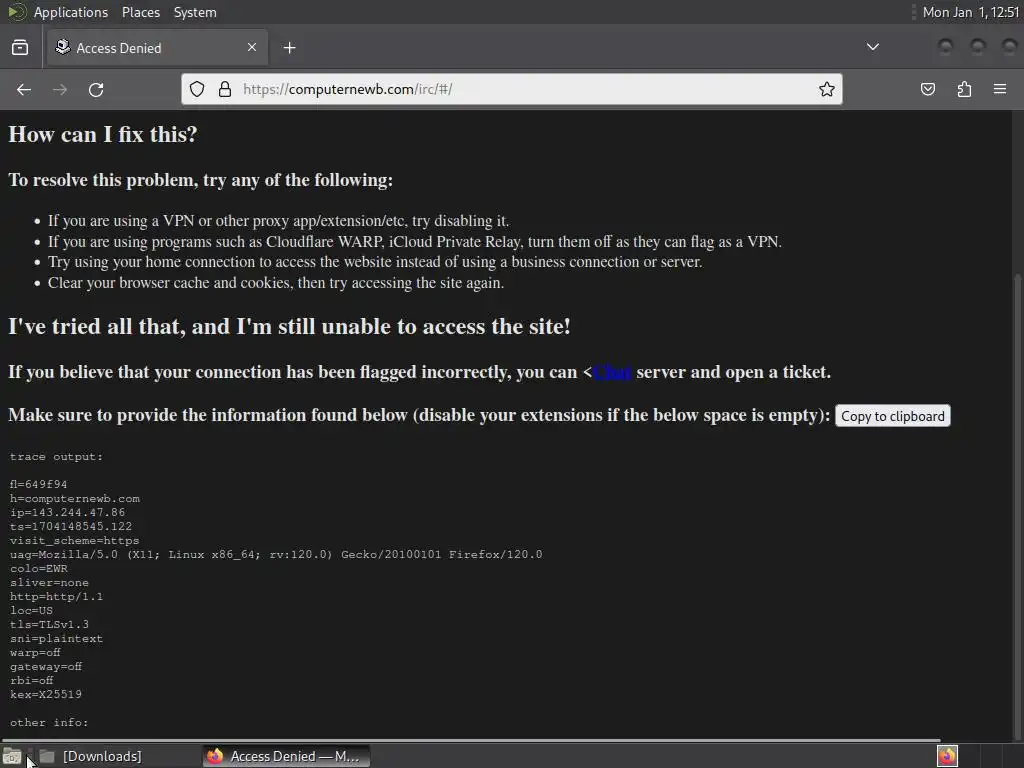Expand the list all tabs chevron
The image size is (1024, 768).
pyautogui.click(x=872, y=47)
